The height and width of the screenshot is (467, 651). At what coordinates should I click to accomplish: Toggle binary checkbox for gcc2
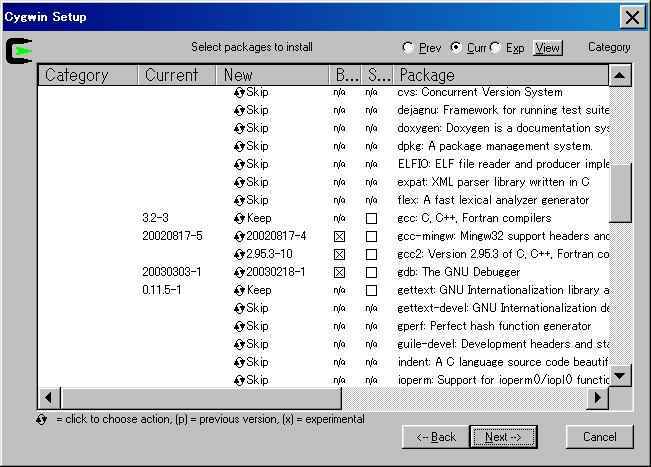coord(339,254)
